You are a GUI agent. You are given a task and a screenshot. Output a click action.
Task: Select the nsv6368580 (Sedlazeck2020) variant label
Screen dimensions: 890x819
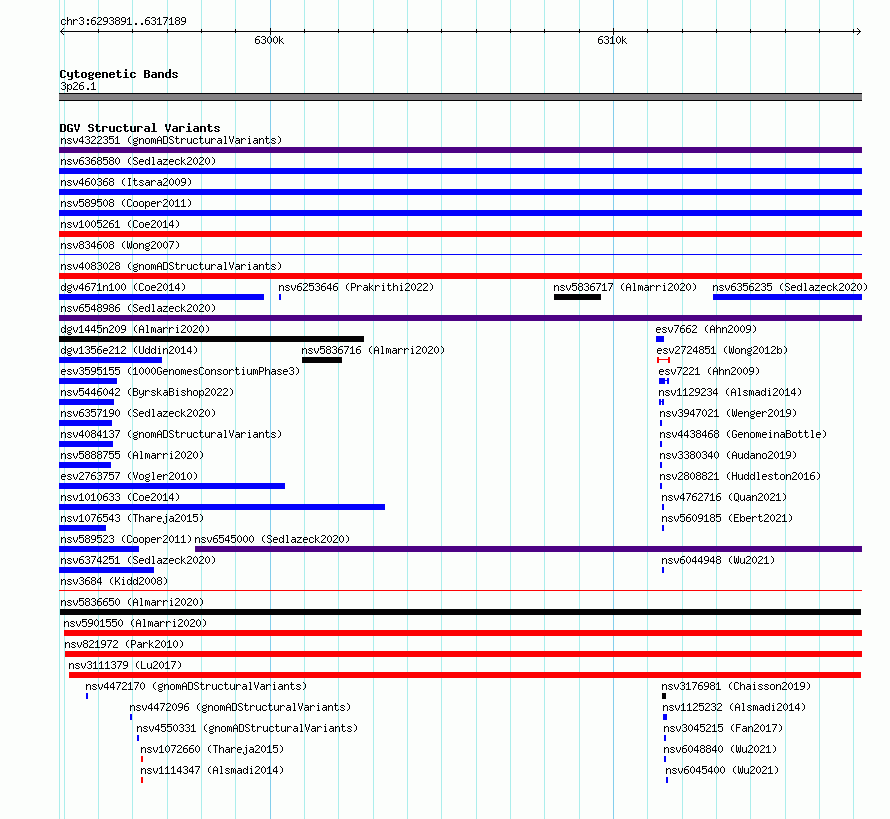coord(138,161)
